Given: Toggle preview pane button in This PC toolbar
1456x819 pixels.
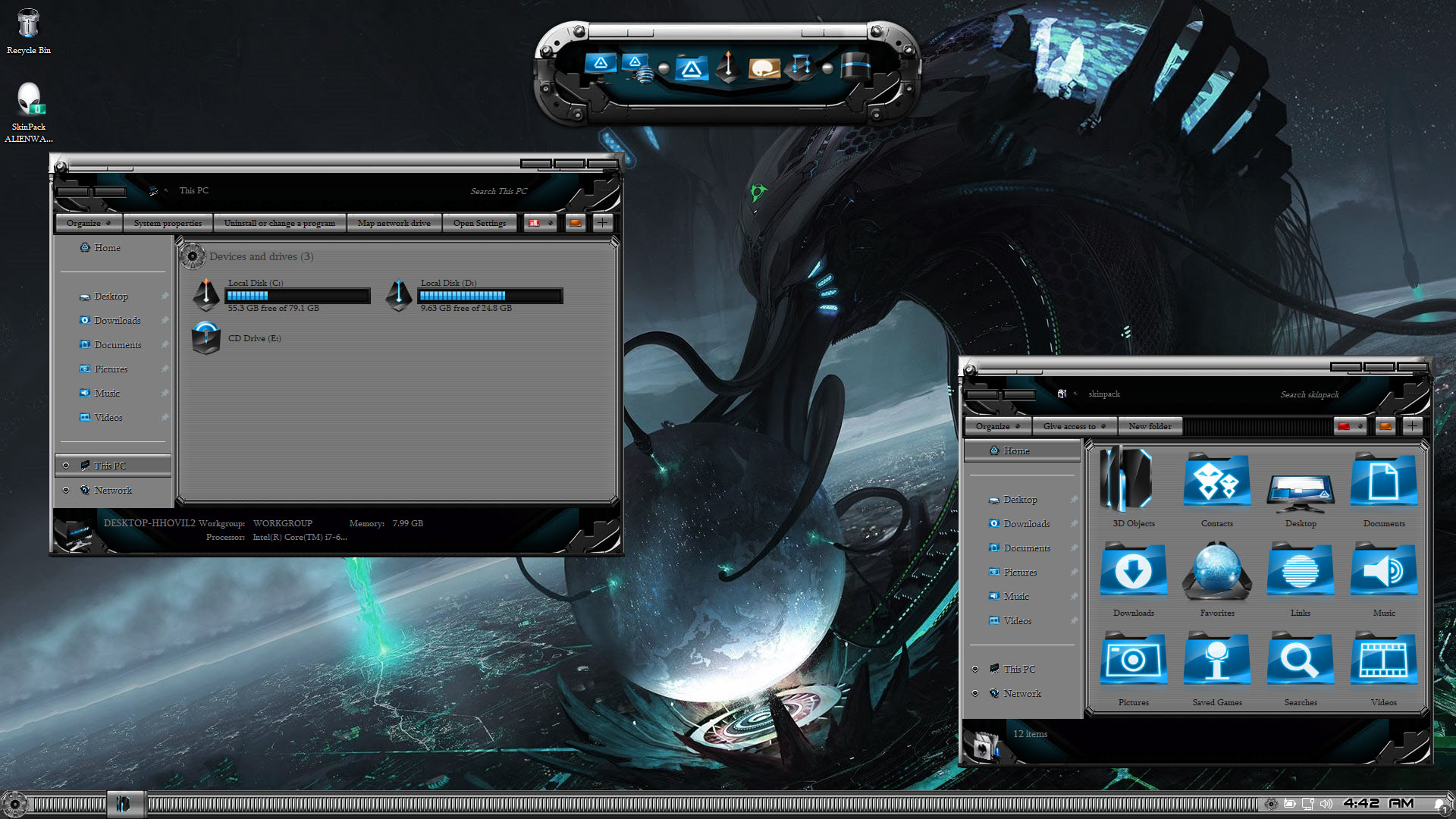Looking at the screenshot, I should point(576,223).
